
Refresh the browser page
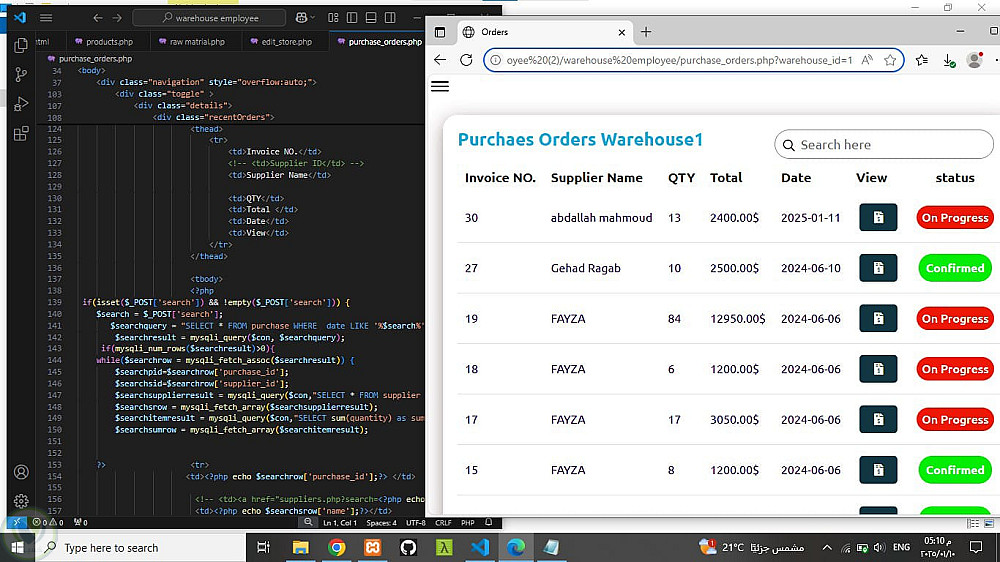click(x=466, y=60)
